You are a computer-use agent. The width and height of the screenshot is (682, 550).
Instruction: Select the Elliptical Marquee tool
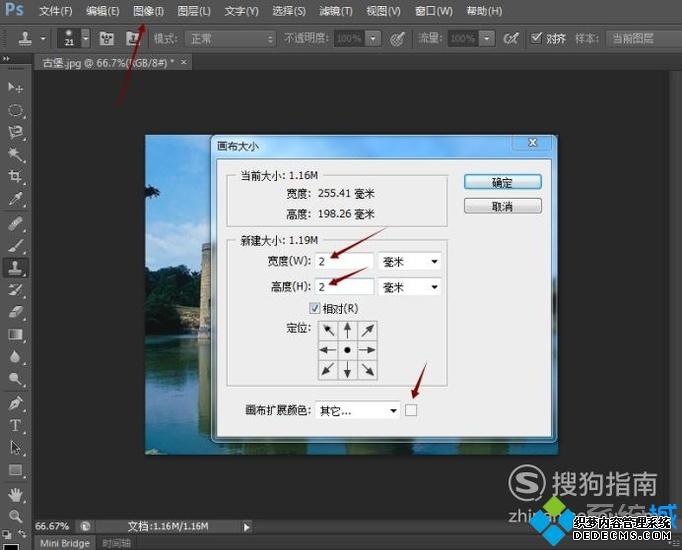pos(16,110)
